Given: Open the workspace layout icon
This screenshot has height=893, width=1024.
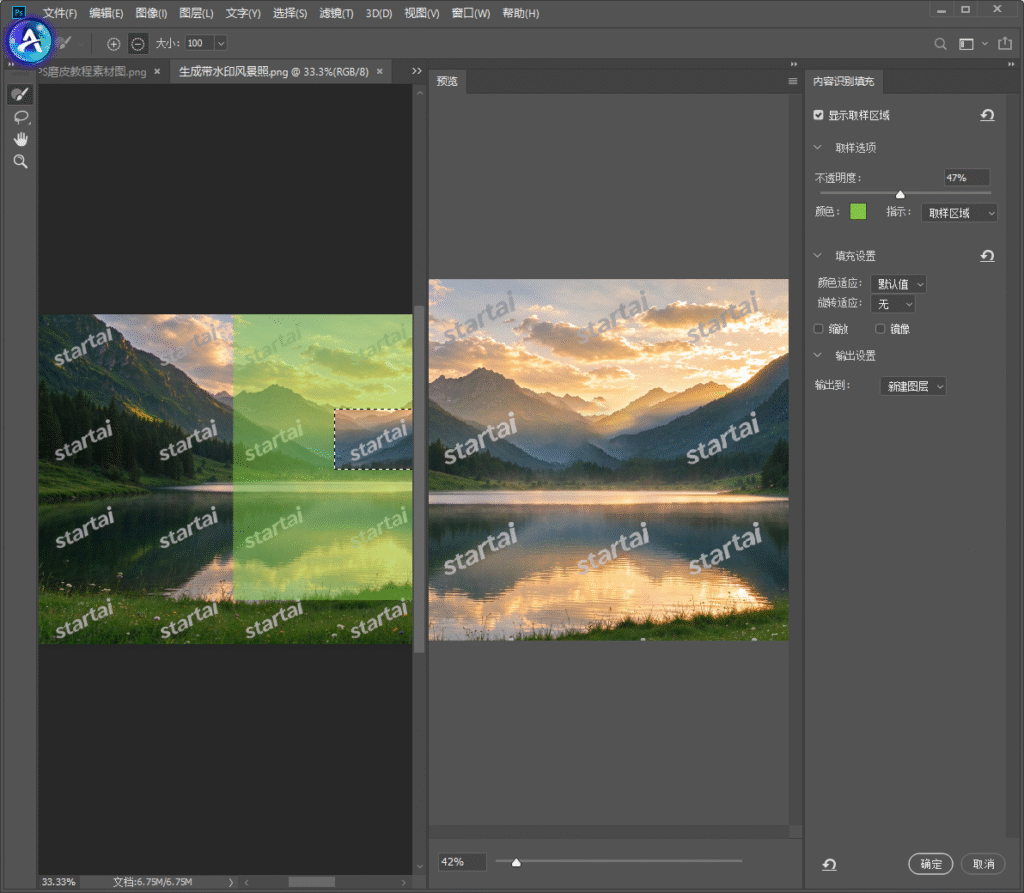Looking at the screenshot, I should click(x=967, y=44).
